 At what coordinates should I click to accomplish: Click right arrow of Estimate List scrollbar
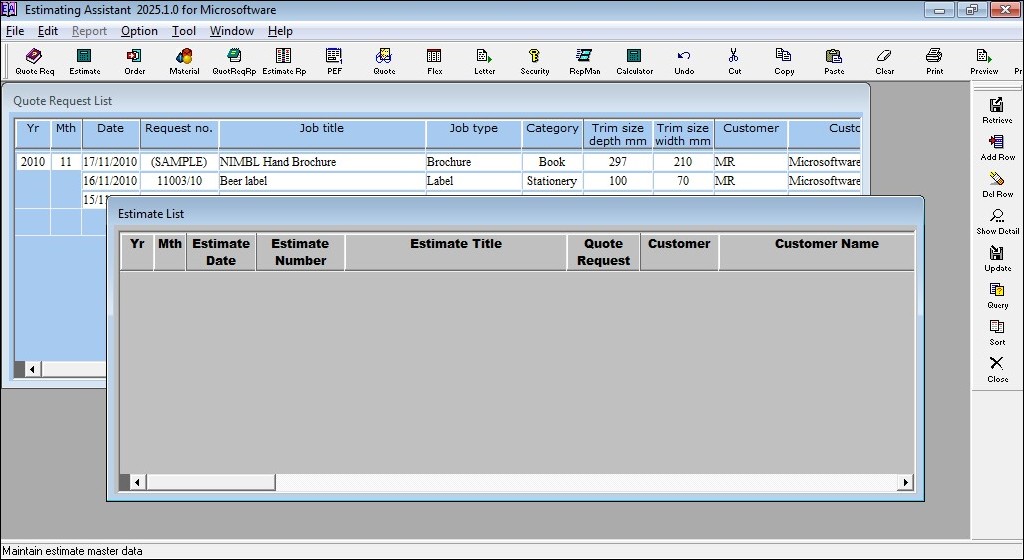(x=906, y=483)
